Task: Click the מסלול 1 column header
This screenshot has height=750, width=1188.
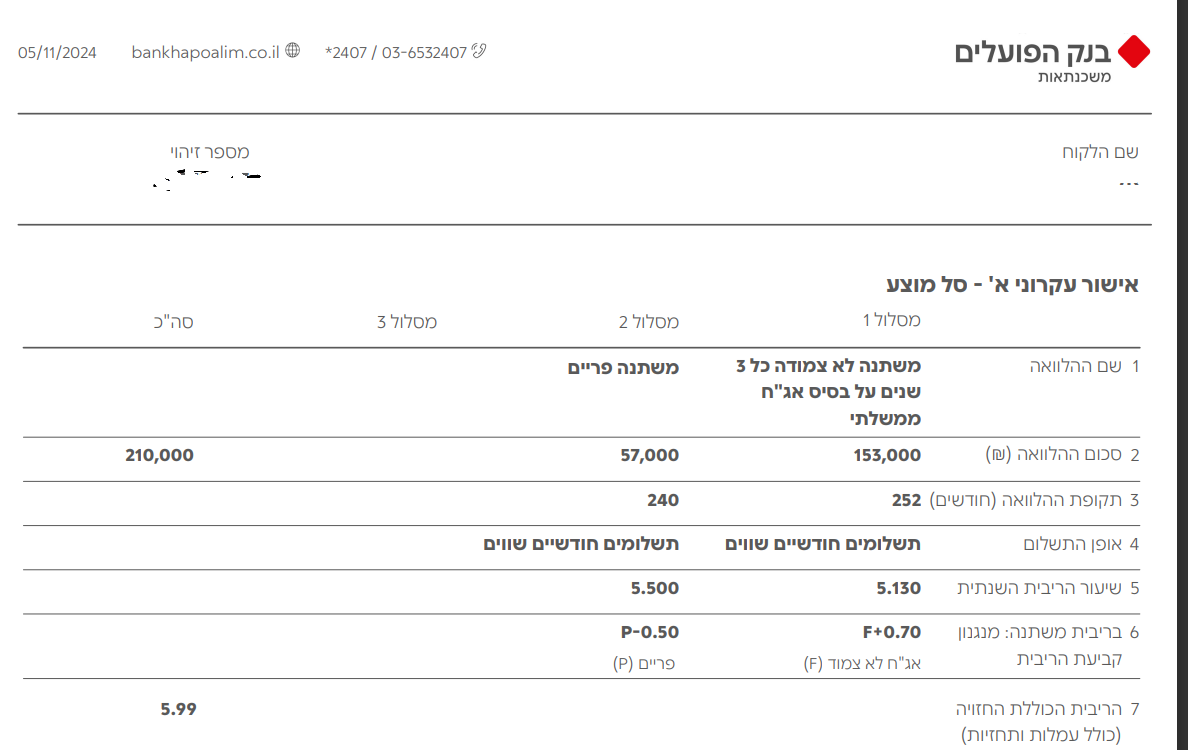Action: [x=891, y=320]
